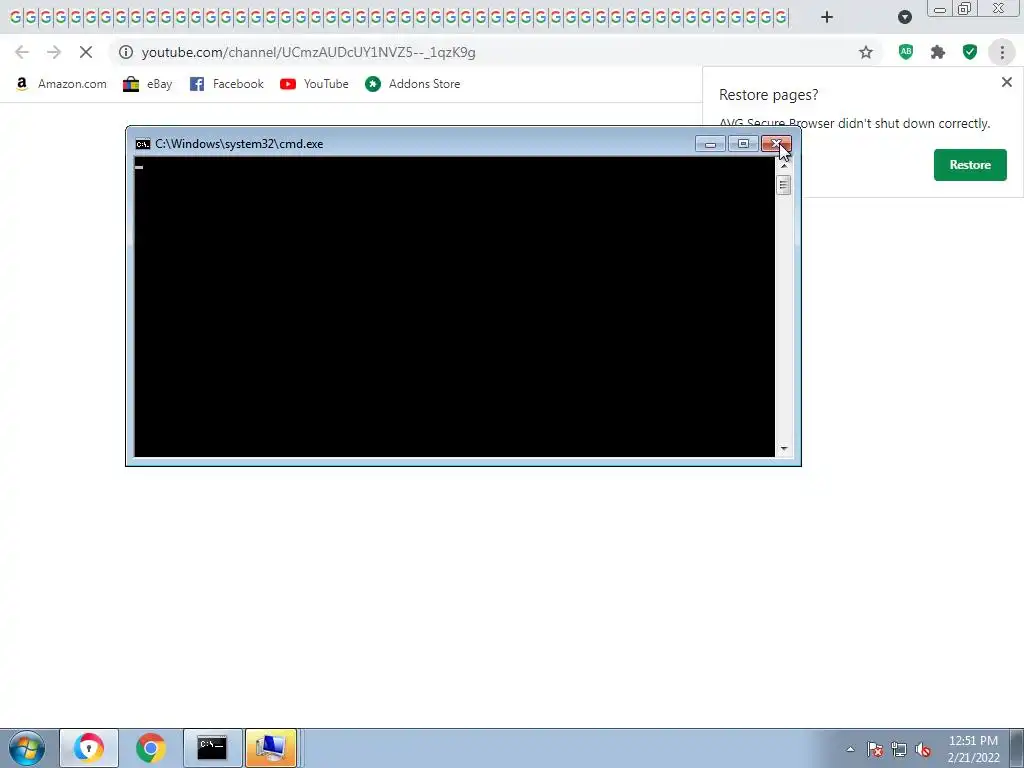
Task: Click the cmd vertical scrollbar thumb
Action: pyautogui.click(x=784, y=185)
